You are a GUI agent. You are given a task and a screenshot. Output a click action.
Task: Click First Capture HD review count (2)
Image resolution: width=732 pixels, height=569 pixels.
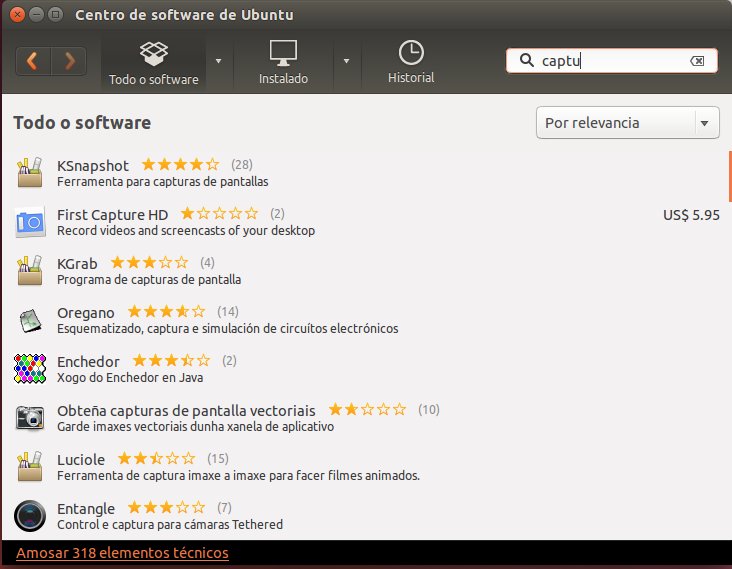click(x=277, y=214)
